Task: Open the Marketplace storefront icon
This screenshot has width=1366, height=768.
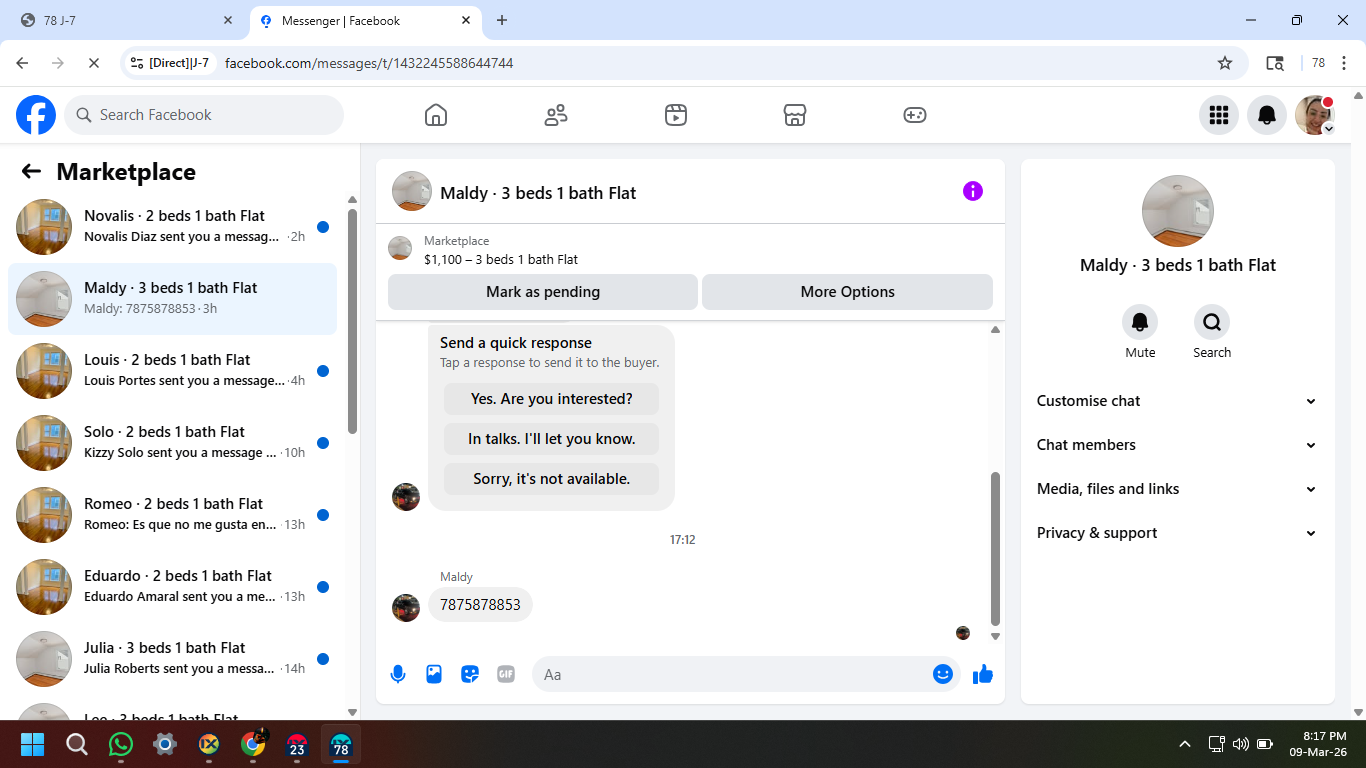Action: 795,115
